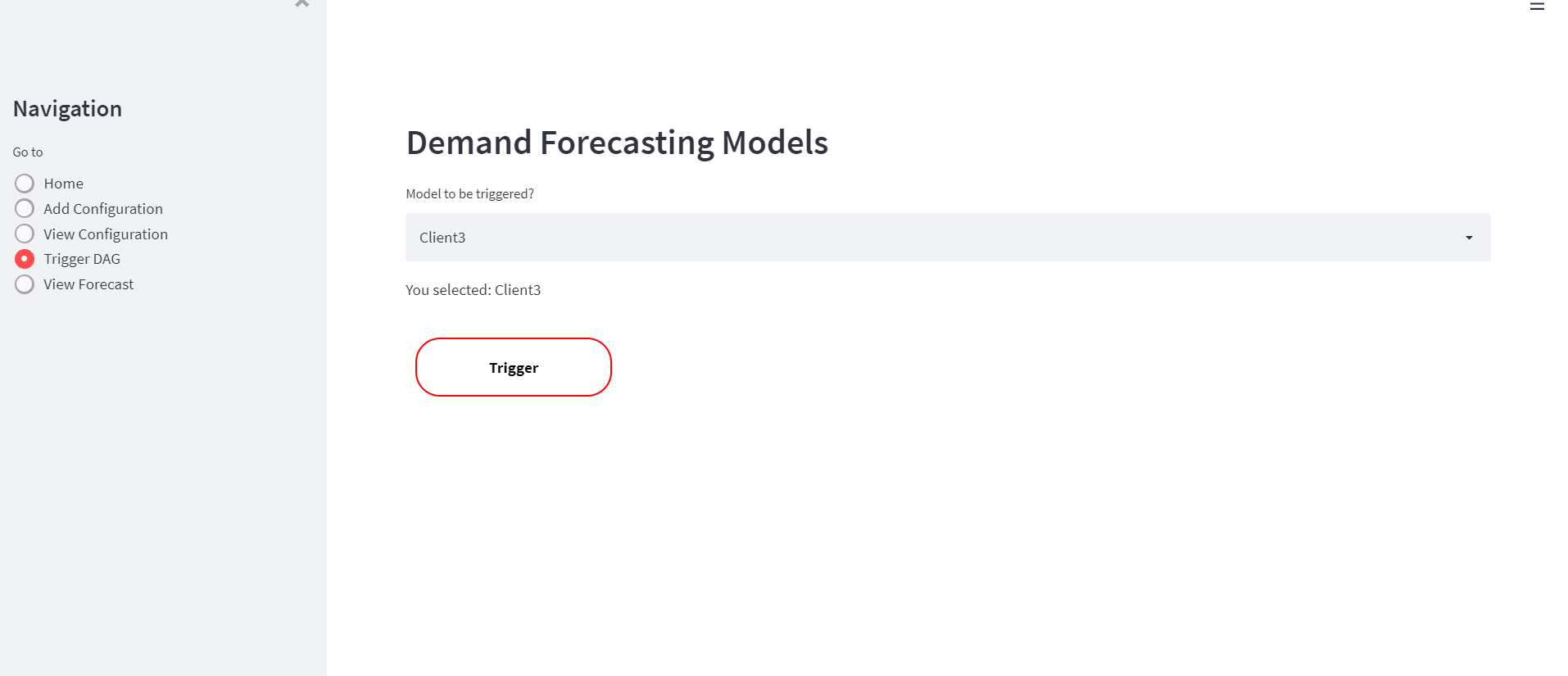Click the Add Configuration radio circle icon
This screenshot has height=676, width=1568.
click(x=24, y=208)
